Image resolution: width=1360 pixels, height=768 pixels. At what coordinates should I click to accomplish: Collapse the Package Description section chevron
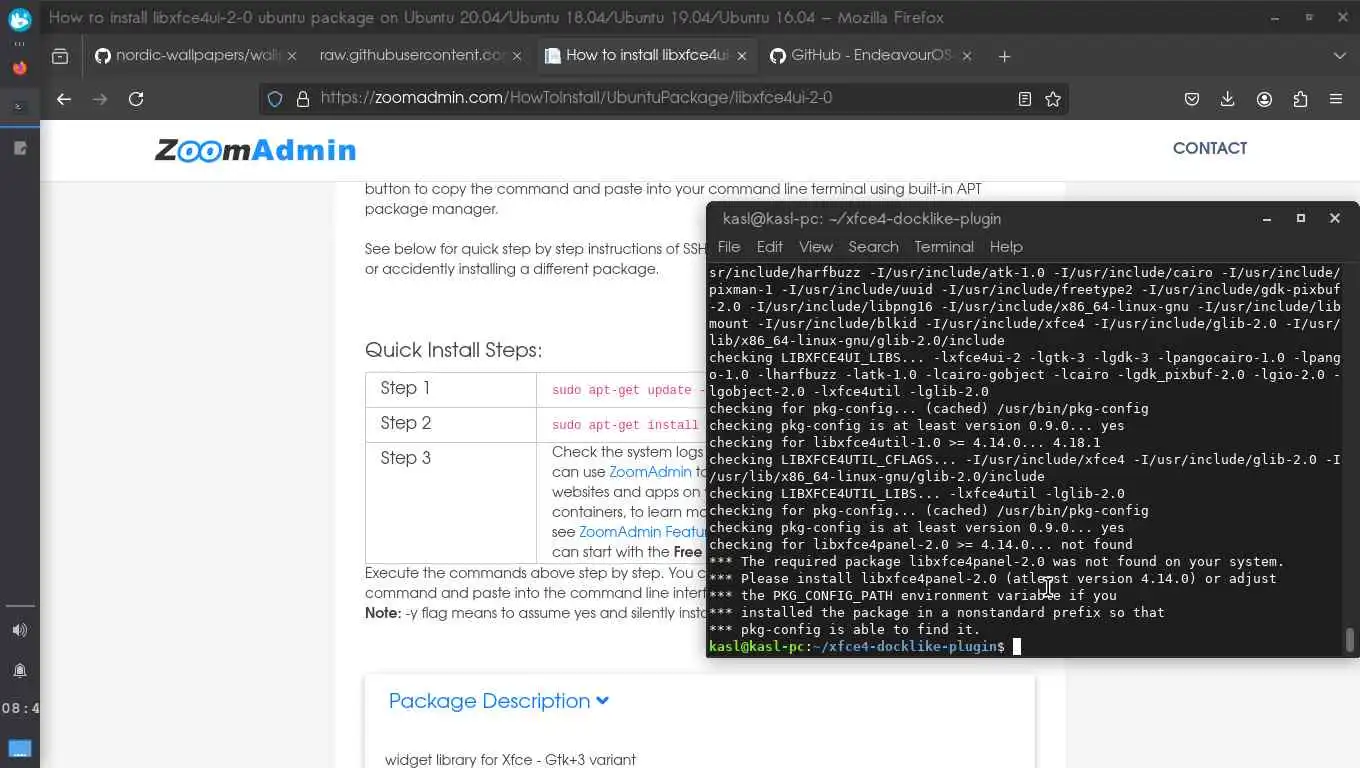(602, 701)
